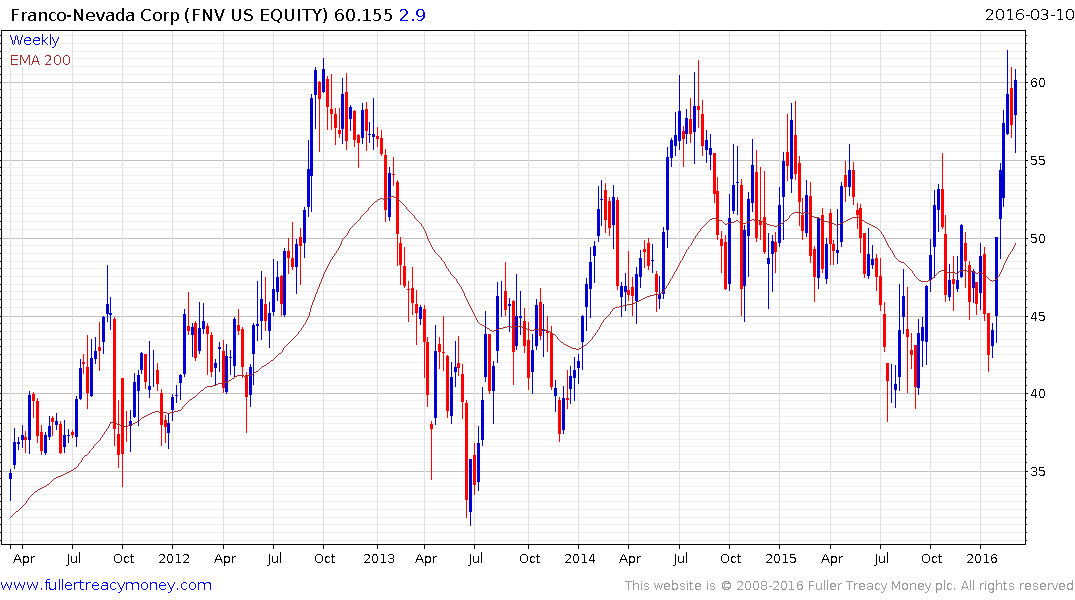Click the 2016-03-10 date label
1075x600 pixels.
coord(1029,14)
